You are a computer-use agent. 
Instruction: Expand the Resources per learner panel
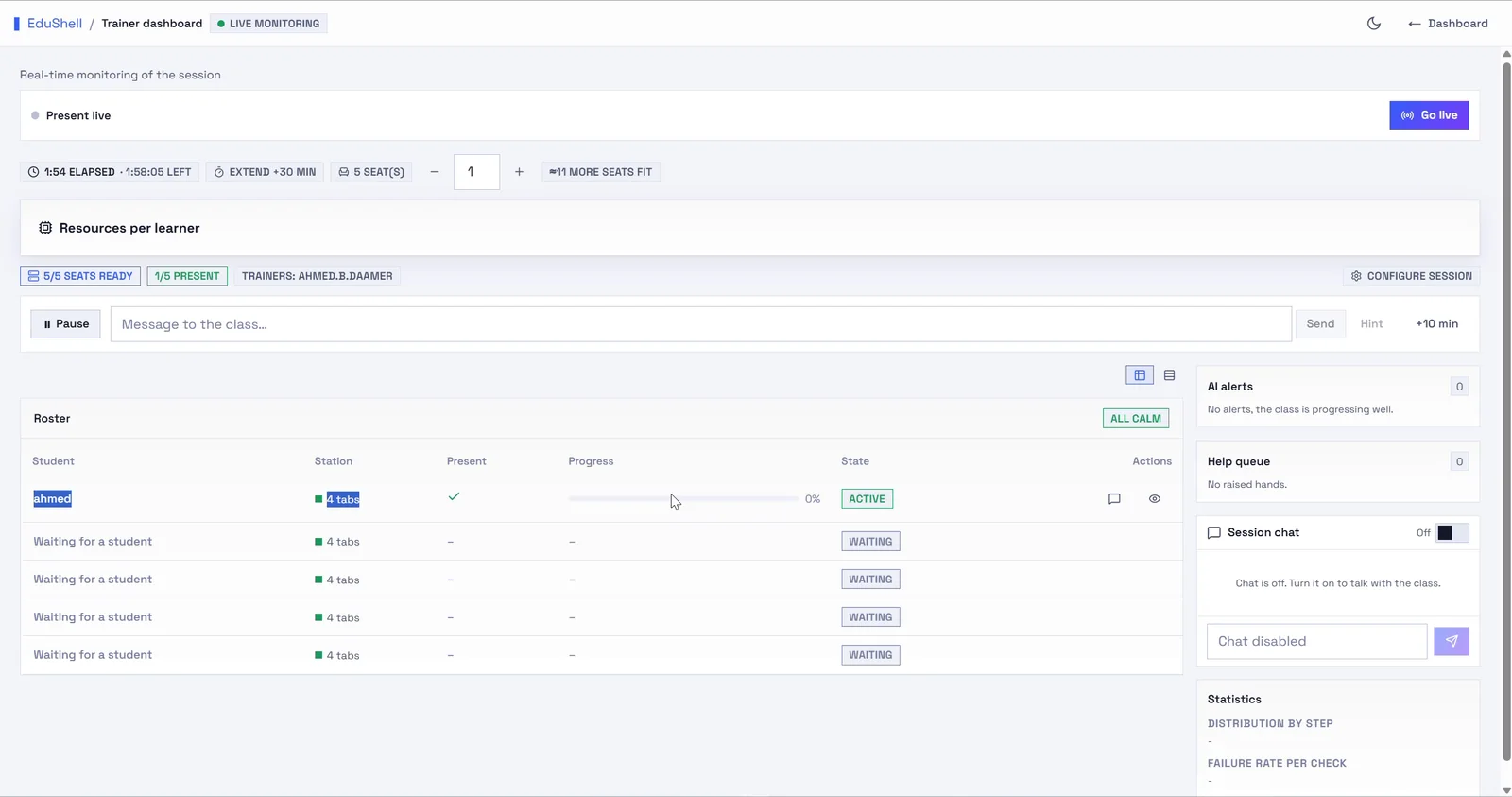pos(749,228)
